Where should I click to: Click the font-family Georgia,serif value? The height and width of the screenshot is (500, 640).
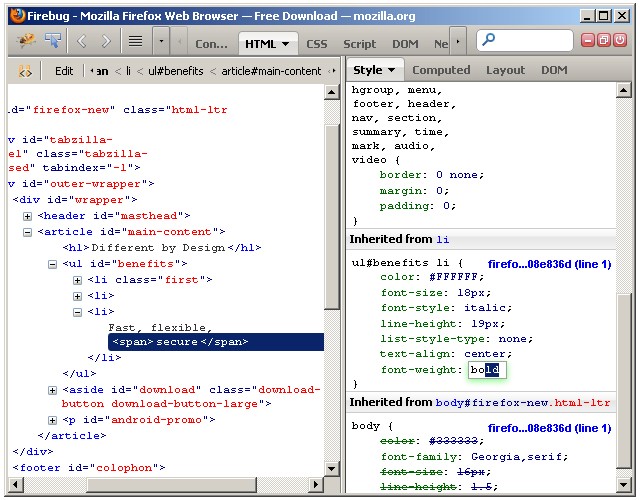519,457
